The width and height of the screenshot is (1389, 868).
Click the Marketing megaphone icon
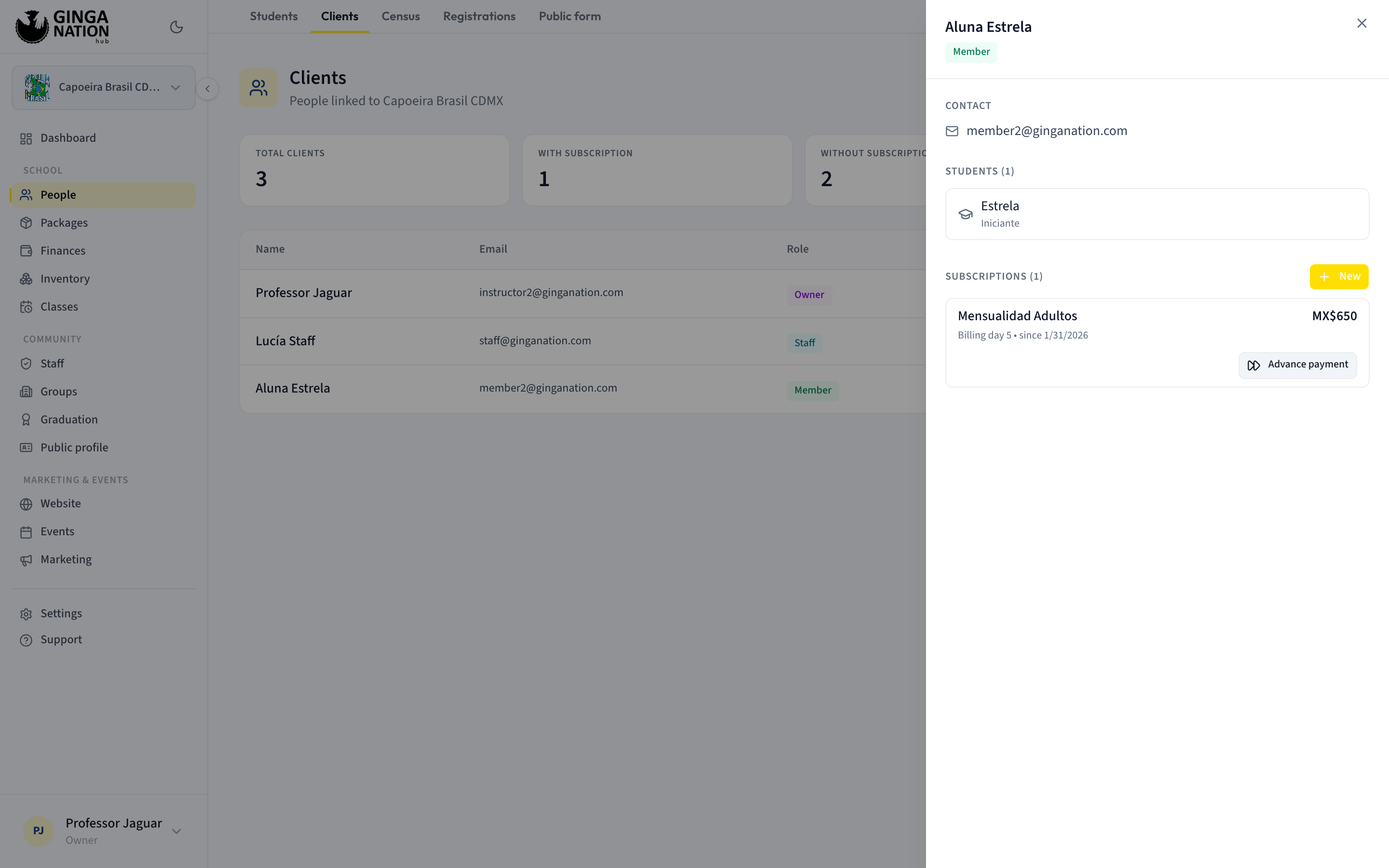point(26,560)
